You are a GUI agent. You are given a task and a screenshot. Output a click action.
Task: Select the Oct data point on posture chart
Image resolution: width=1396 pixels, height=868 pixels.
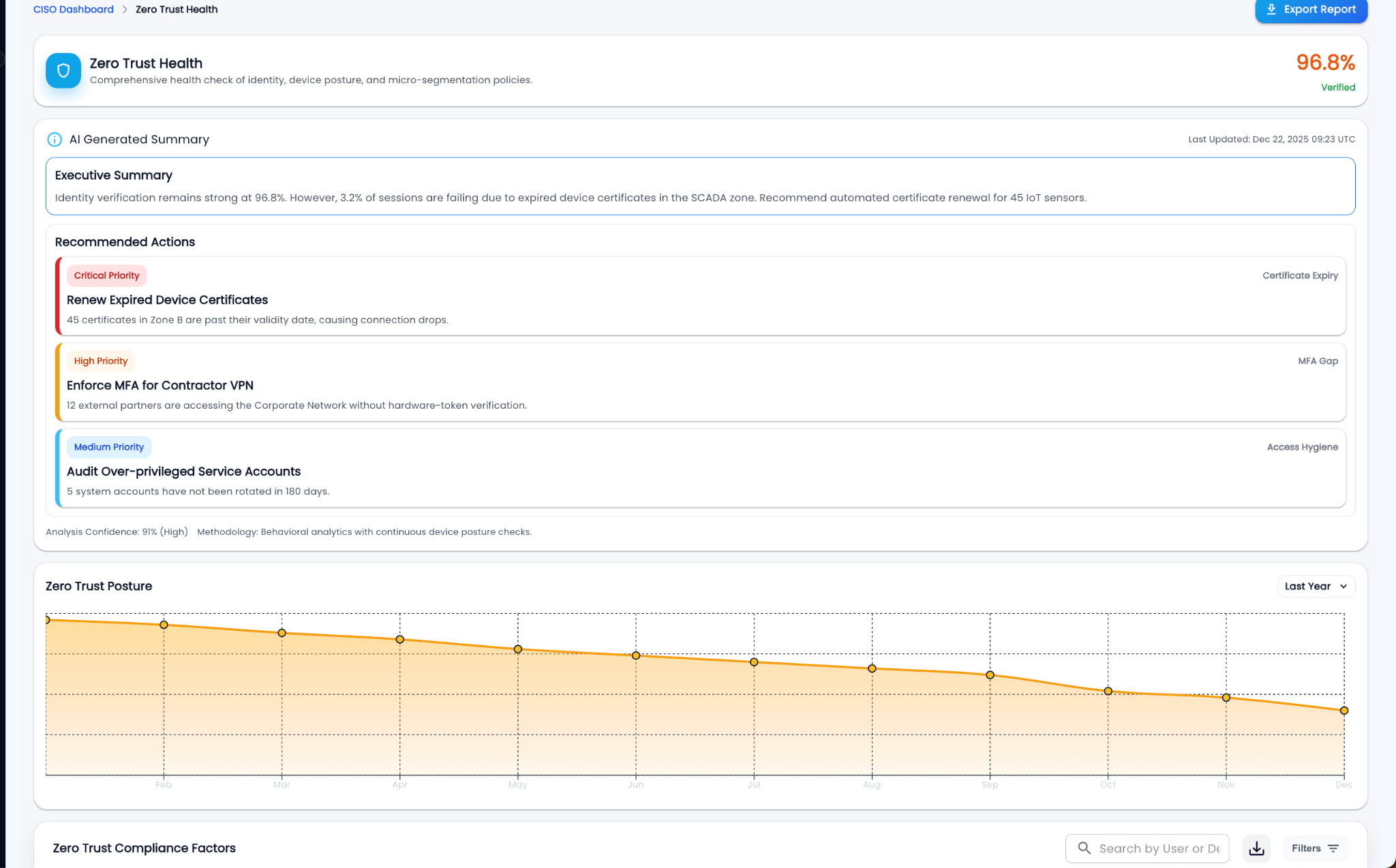click(x=1108, y=691)
